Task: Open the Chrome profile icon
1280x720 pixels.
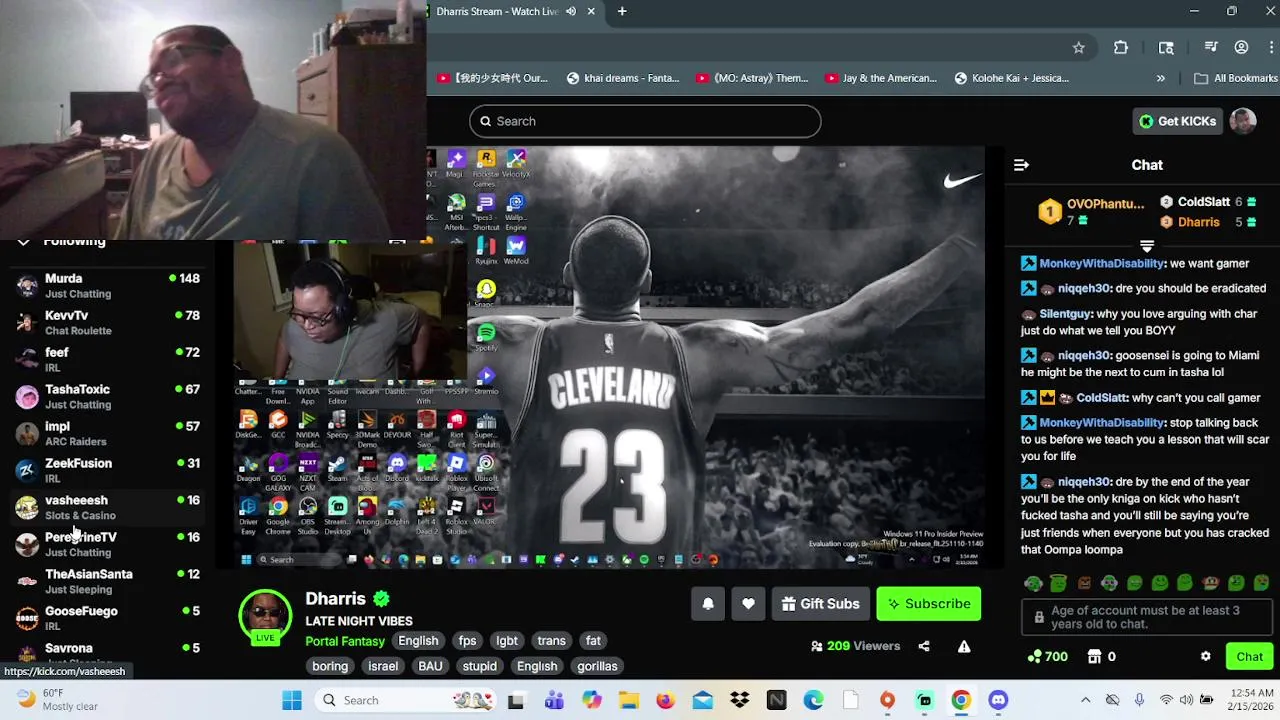Action: pyautogui.click(x=1241, y=47)
